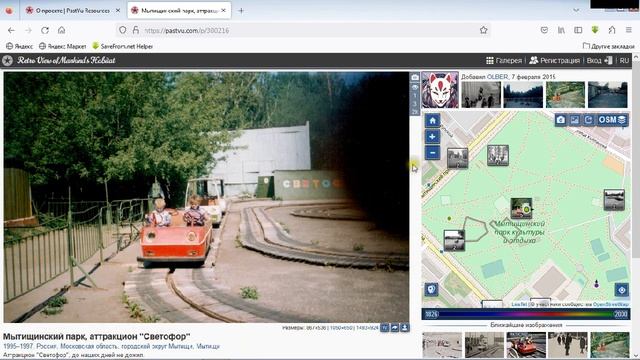Click the map share arrow icon
The width and height of the screenshot is (640, 360).
pyautogui.click(x=588, y=120)
